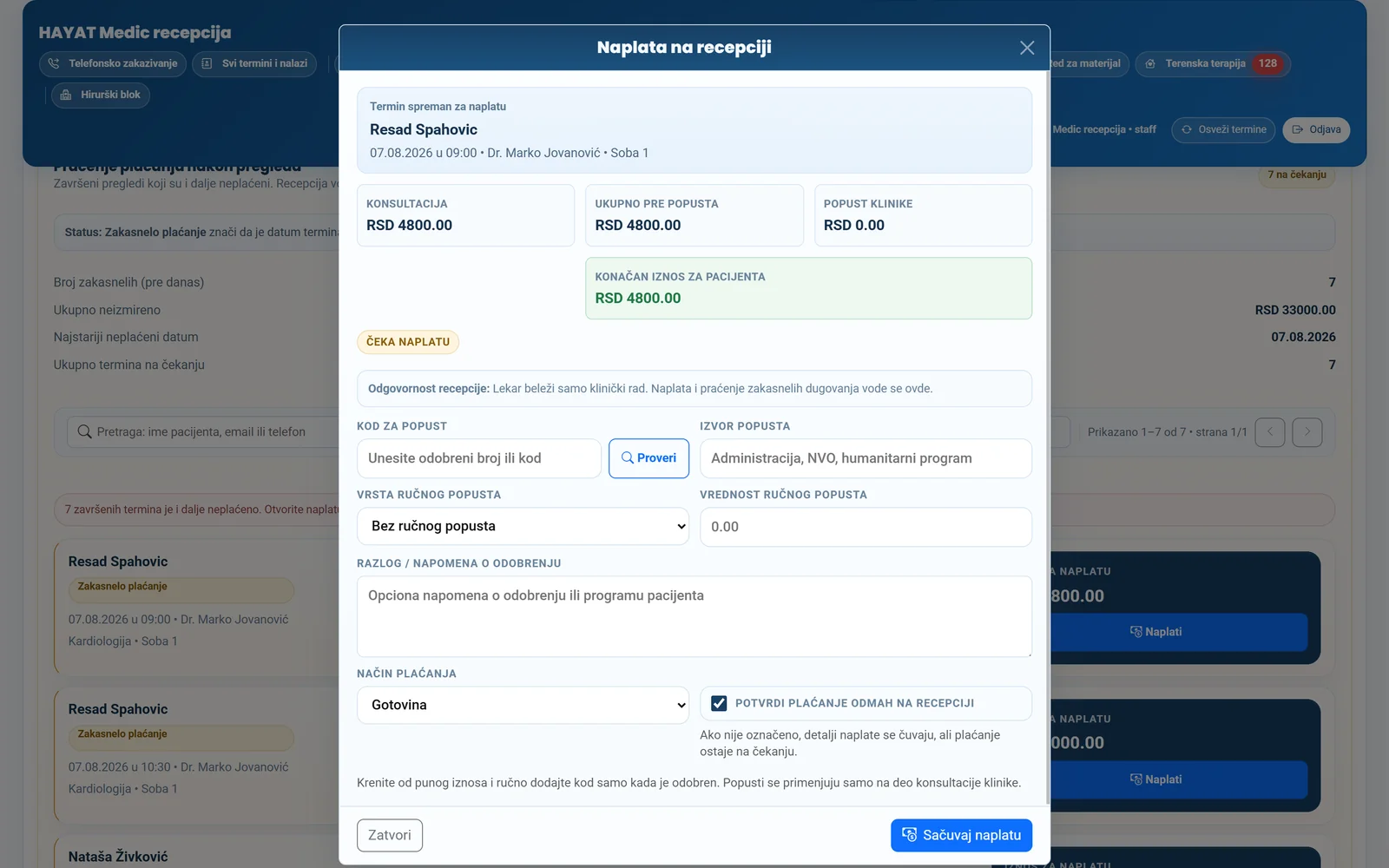
Task: Click the refresh icon in Osveži termine
Action: coord(1187,129)
